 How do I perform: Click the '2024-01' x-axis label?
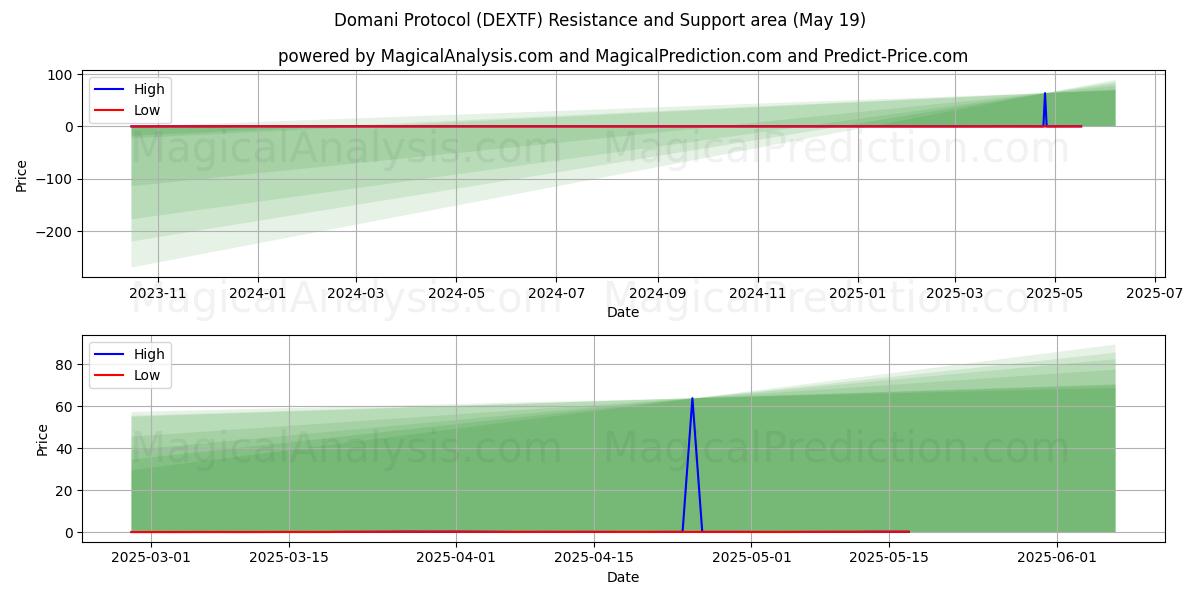point(258,293)
